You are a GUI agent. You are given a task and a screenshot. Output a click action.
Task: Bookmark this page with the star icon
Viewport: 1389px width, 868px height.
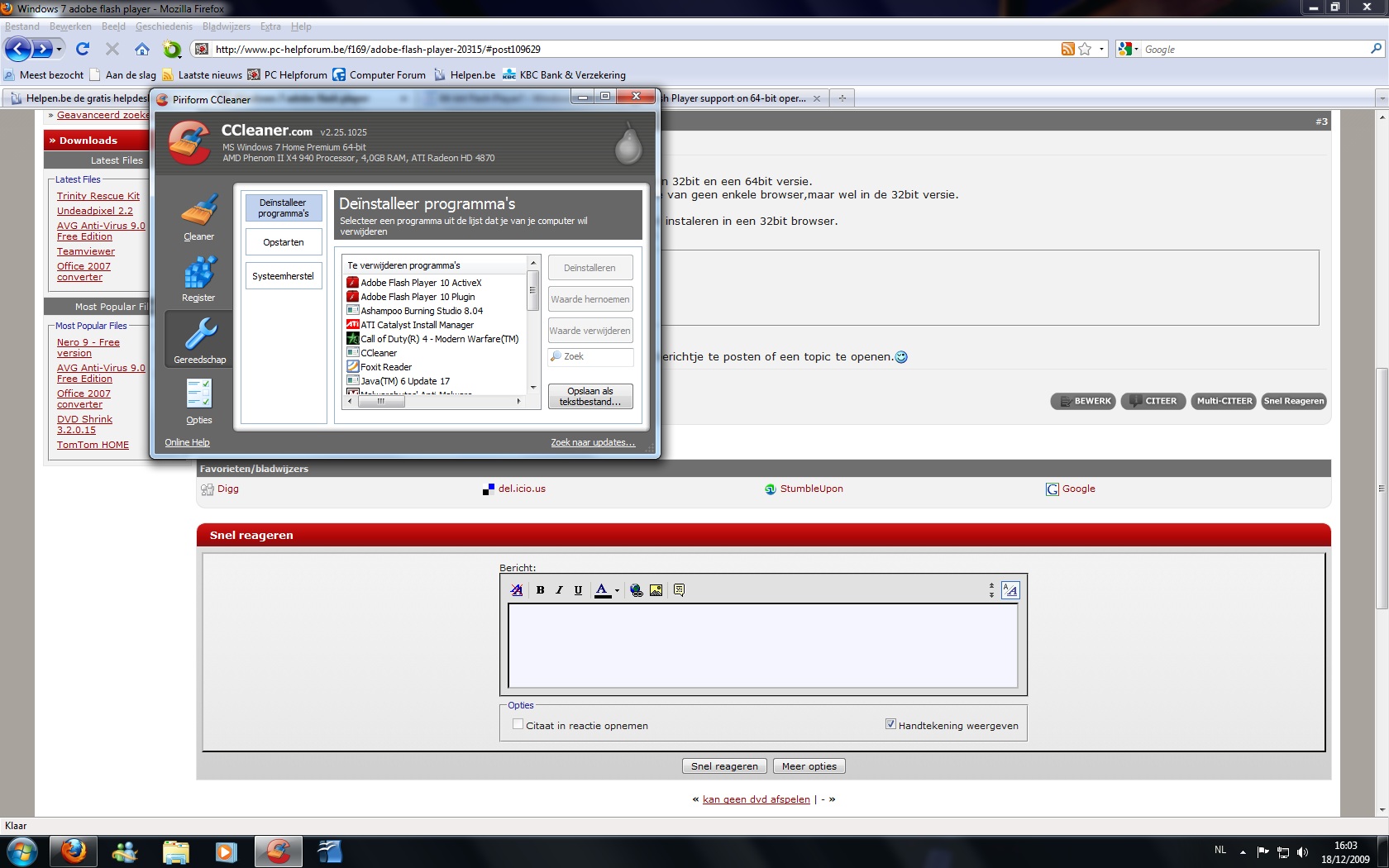tap(1085, 50)
